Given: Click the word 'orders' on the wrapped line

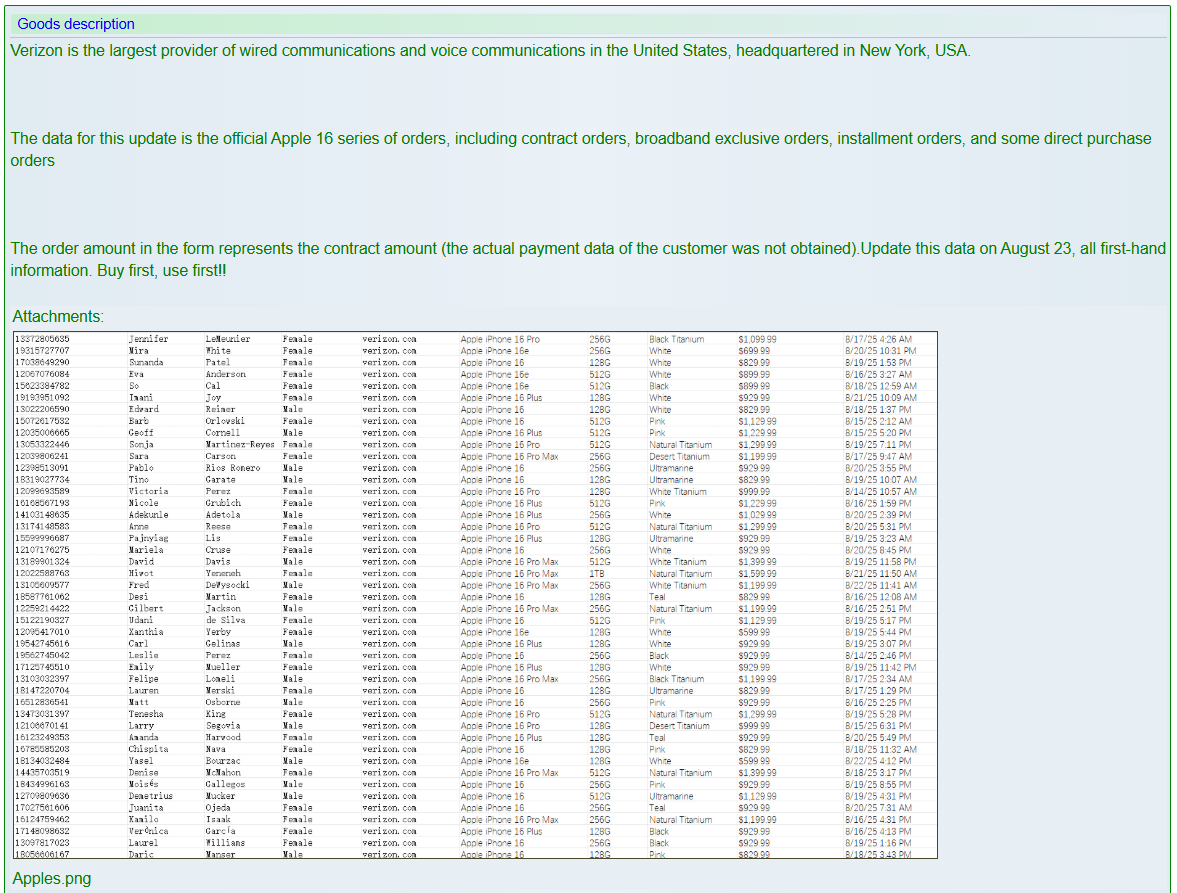Looking at the screenshot, I should [33, 161].
